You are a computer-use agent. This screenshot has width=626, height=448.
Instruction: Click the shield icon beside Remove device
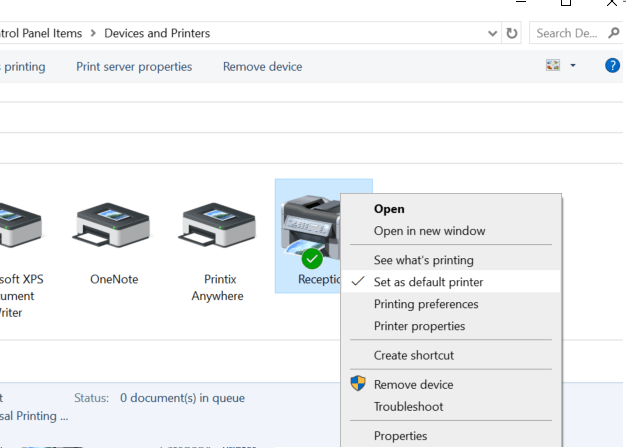click(x=358, y=384)
